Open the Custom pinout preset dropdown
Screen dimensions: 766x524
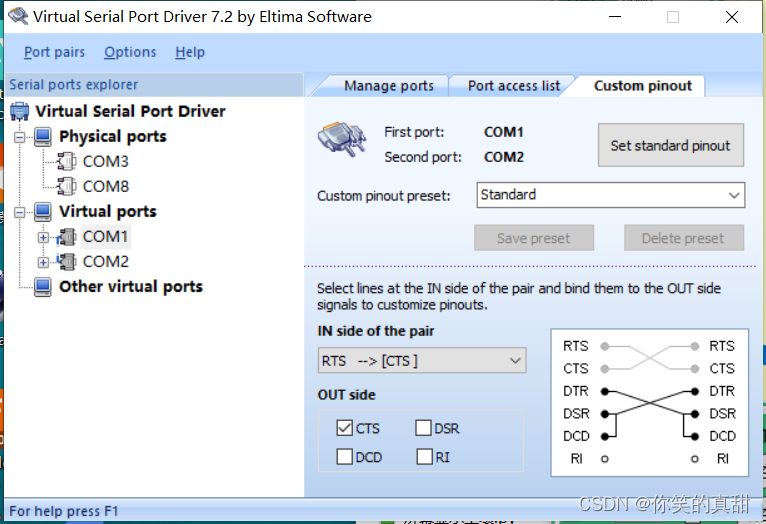[611, 195]
